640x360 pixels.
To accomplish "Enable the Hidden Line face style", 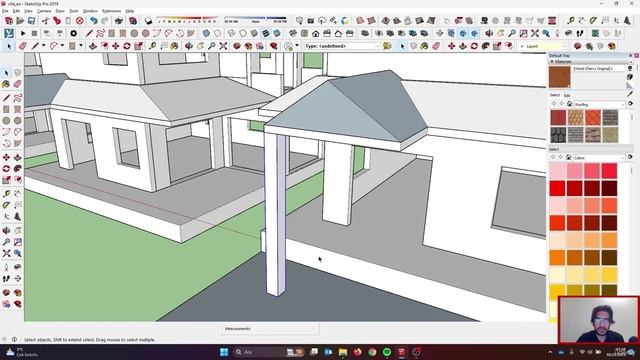I will pyautogui.click(x=243, y=33).
